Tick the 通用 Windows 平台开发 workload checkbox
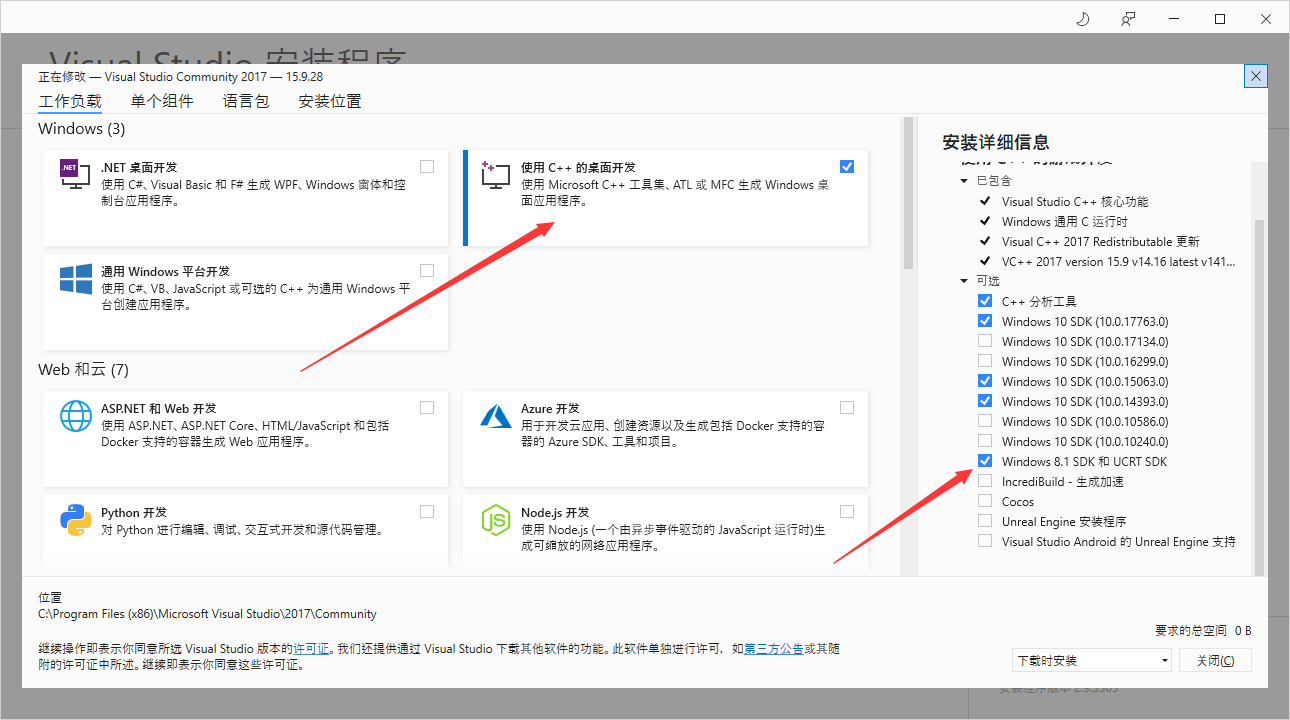 point(427,271)
